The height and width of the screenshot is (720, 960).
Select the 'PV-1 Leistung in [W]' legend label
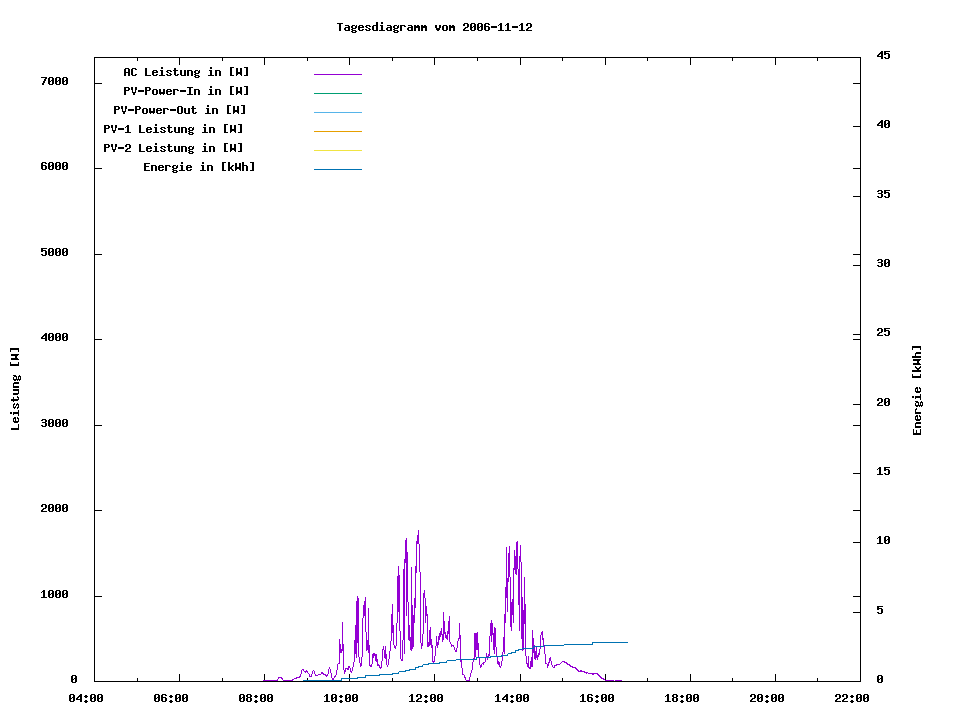tap(173, 129)
